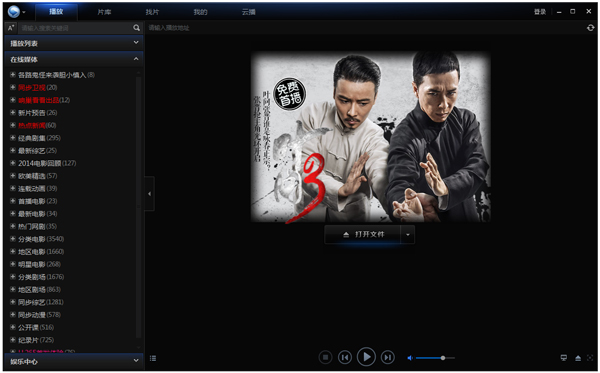Collapse the 在线媒体 section
The height and width of the screenshot is (373, 600).
[73, 59]
